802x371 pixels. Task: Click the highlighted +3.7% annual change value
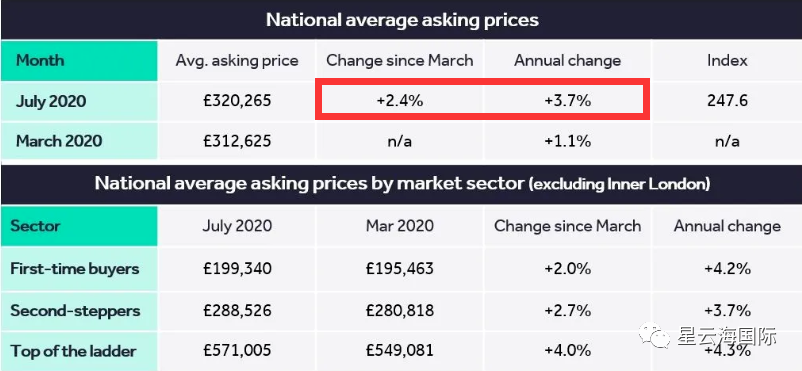pyautogui.click(x=567, y=101)
